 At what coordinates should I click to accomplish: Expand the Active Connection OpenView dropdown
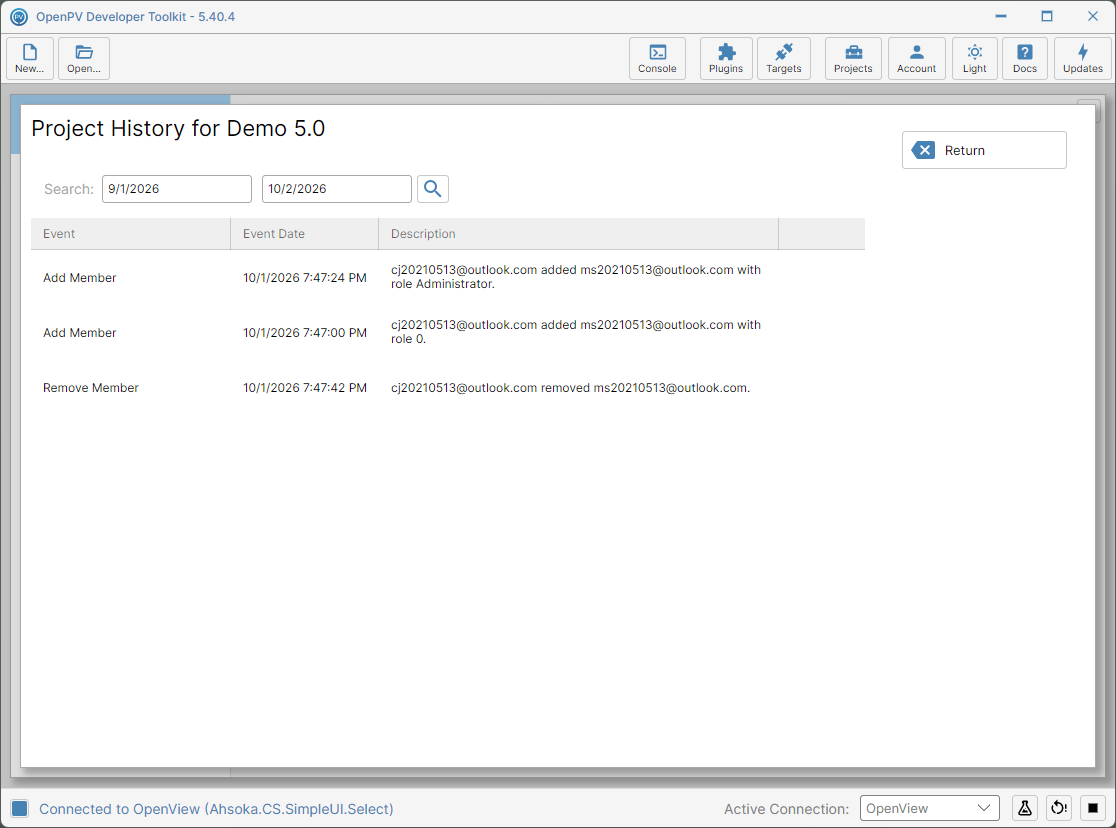930,808
